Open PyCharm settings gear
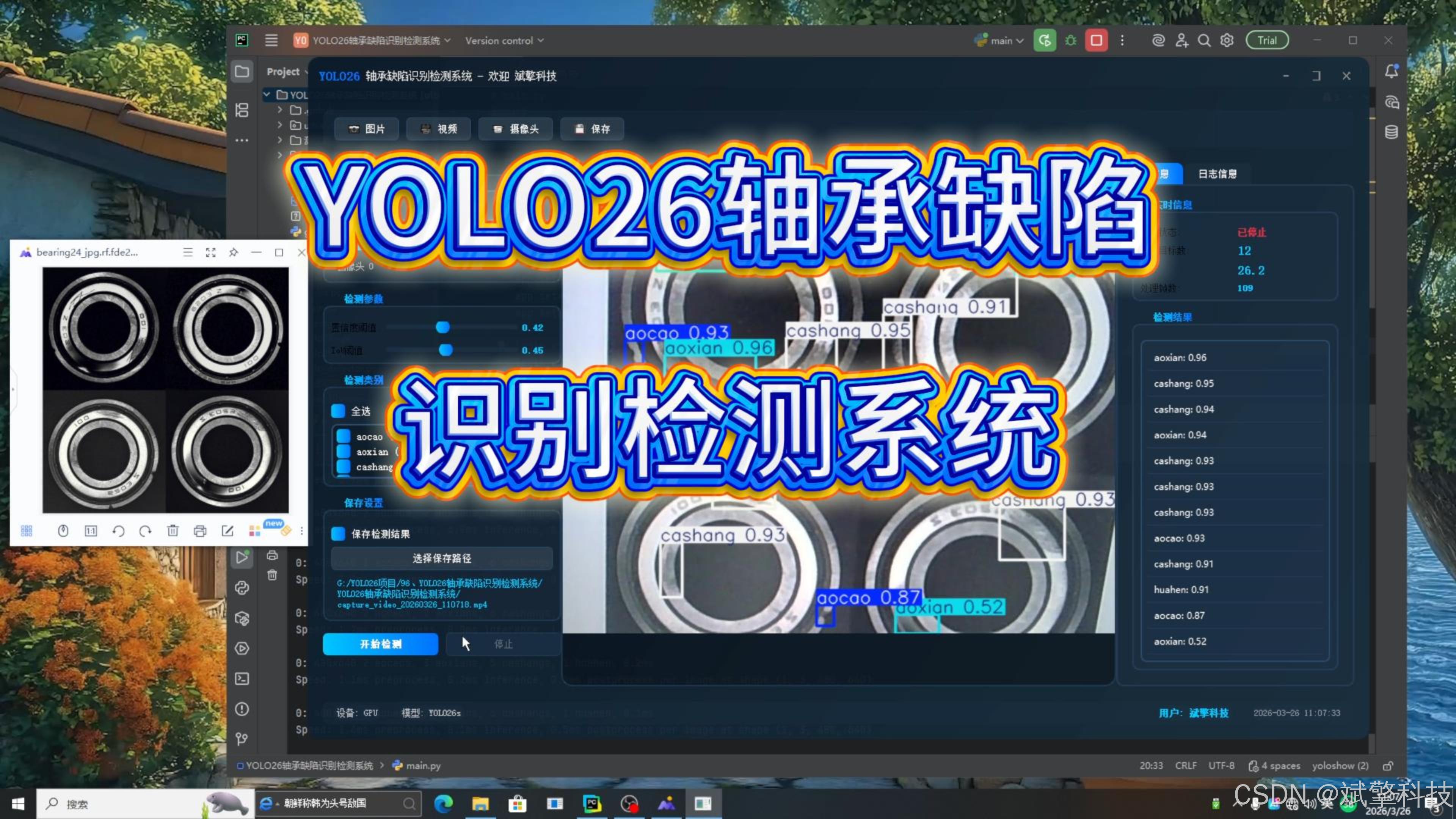This screenshot has width=1456, height=819. 1227,40
